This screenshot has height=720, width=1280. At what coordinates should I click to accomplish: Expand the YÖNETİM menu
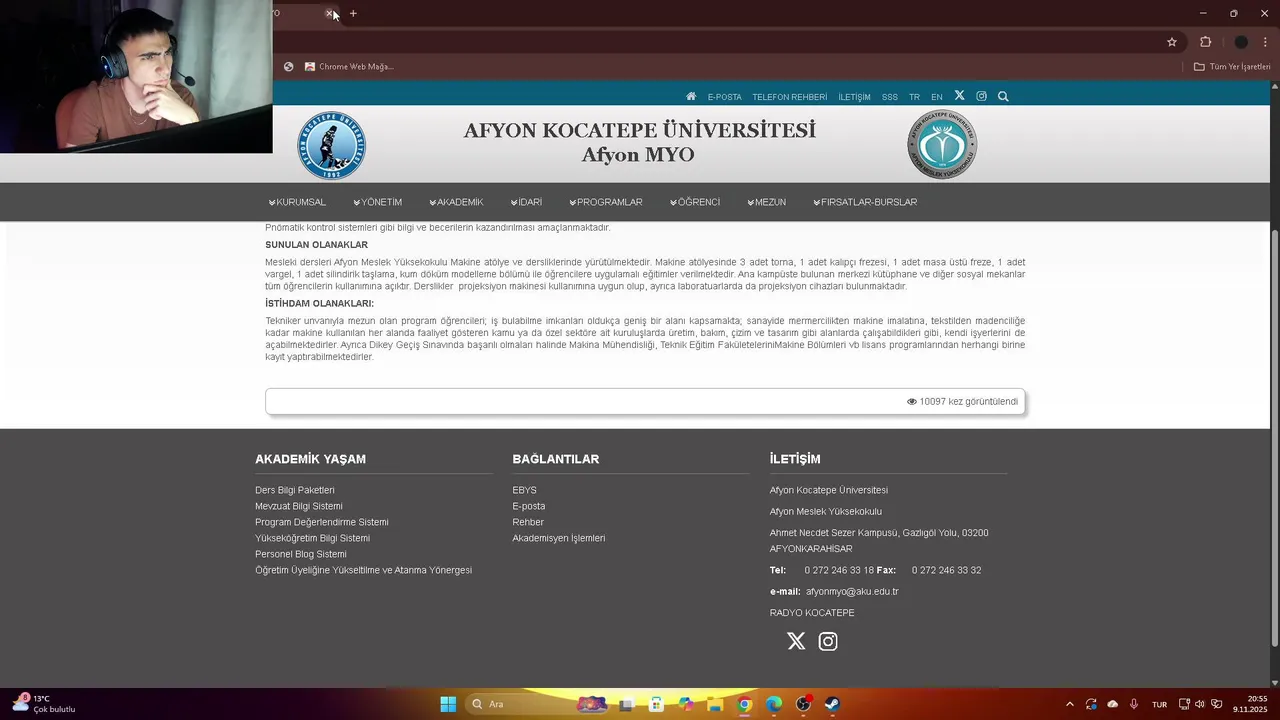377,202
